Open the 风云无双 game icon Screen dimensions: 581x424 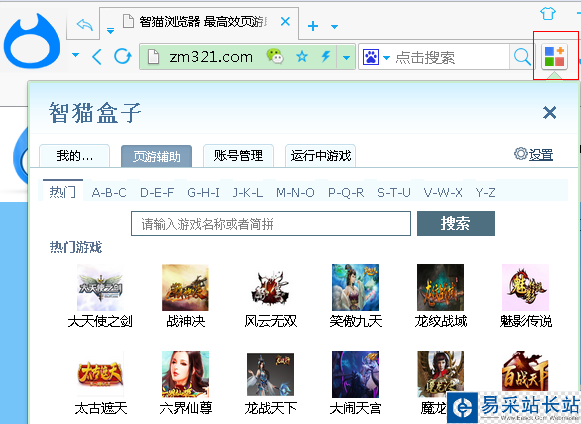[x=270, y=287]
